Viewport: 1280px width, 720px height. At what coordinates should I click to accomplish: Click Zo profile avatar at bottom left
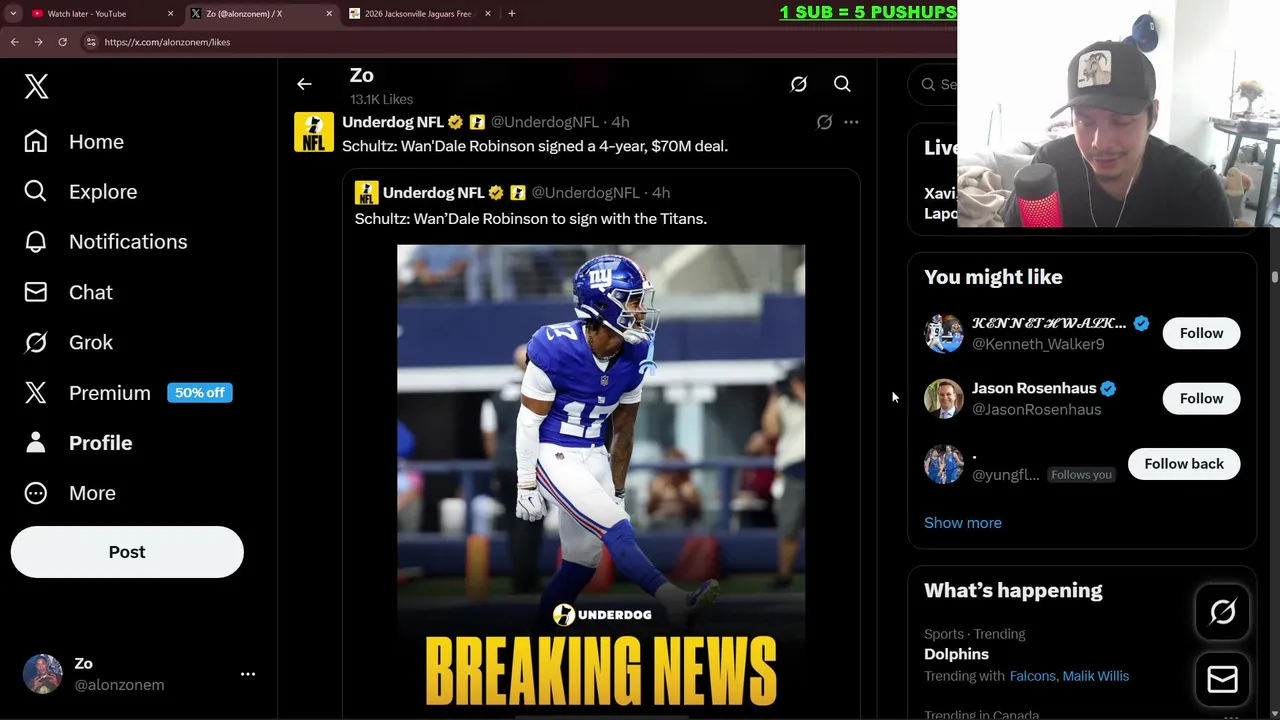(43, 674)
